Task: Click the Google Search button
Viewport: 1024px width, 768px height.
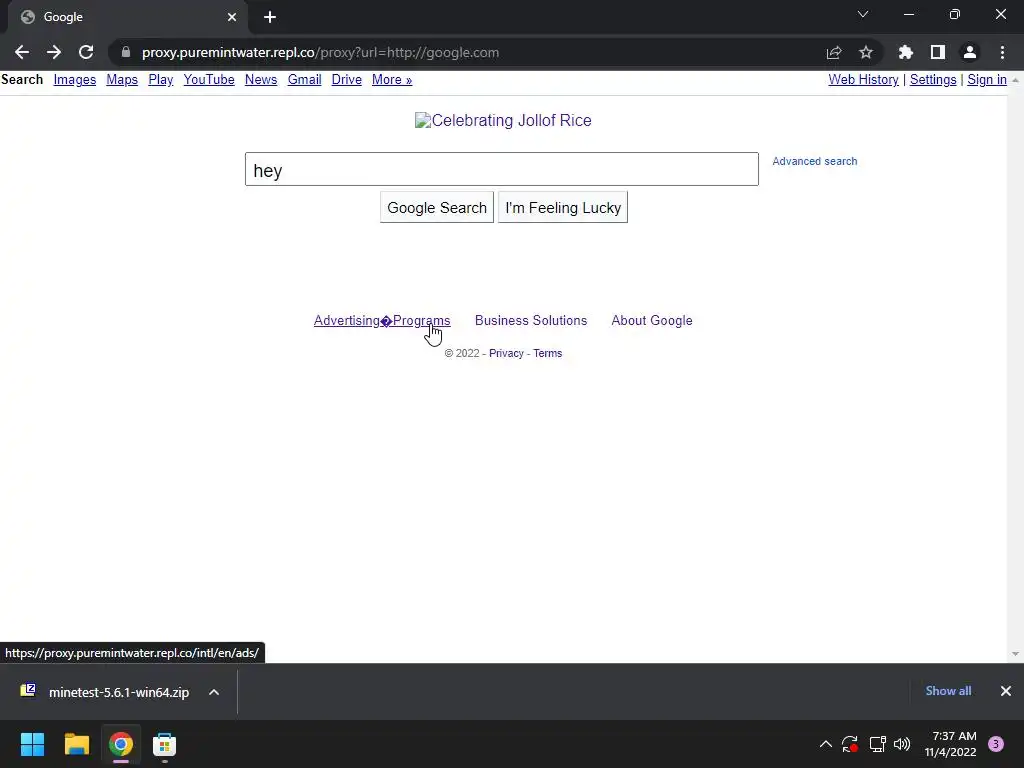Action: pos(437,207)
